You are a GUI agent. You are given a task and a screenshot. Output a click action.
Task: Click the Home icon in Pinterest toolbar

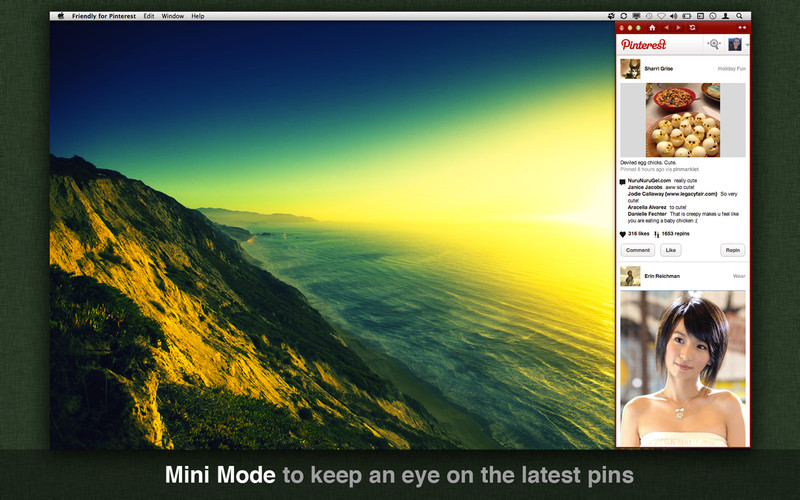click(652, 28)
